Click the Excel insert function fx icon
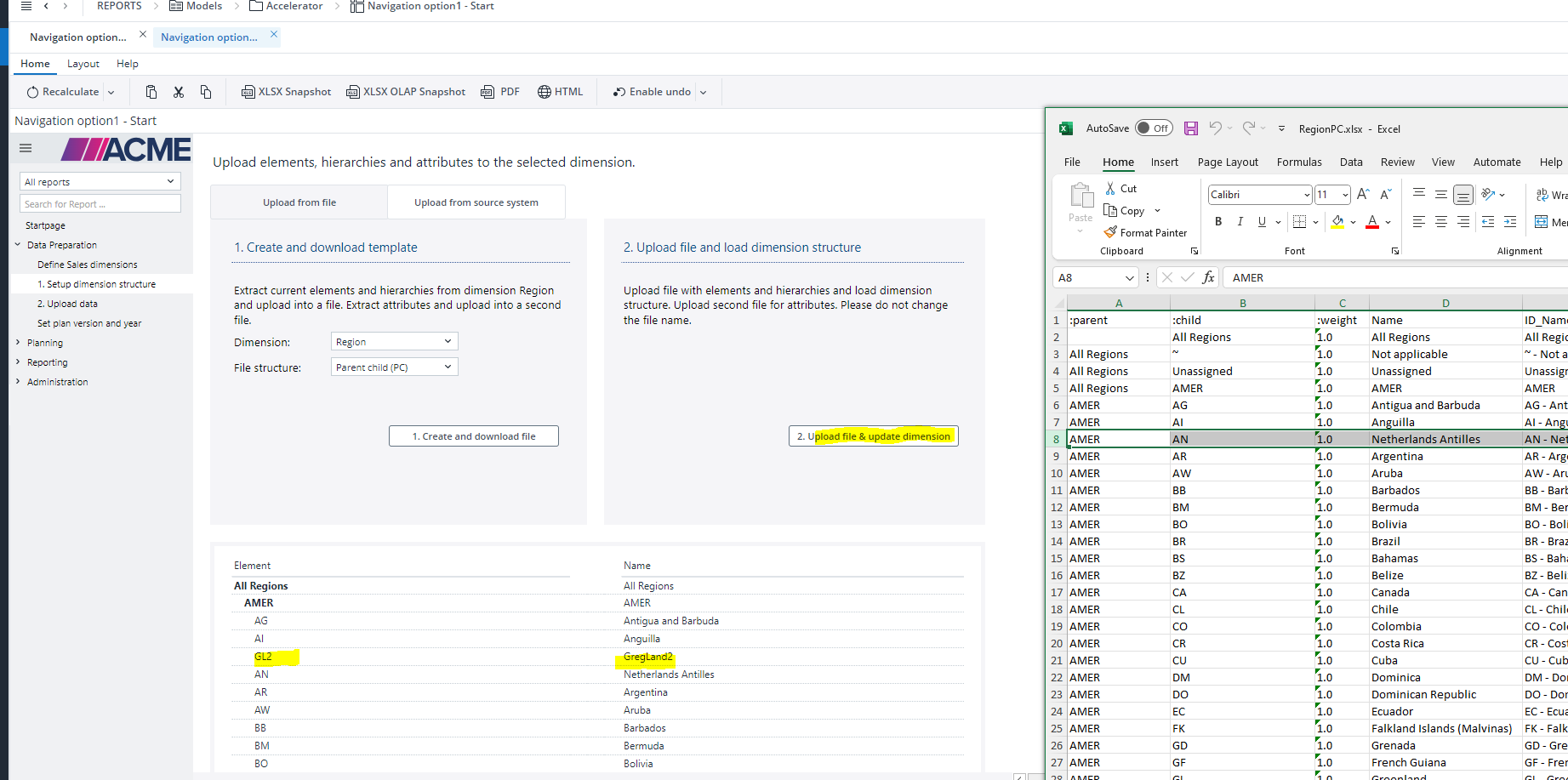 point(1208,277)
